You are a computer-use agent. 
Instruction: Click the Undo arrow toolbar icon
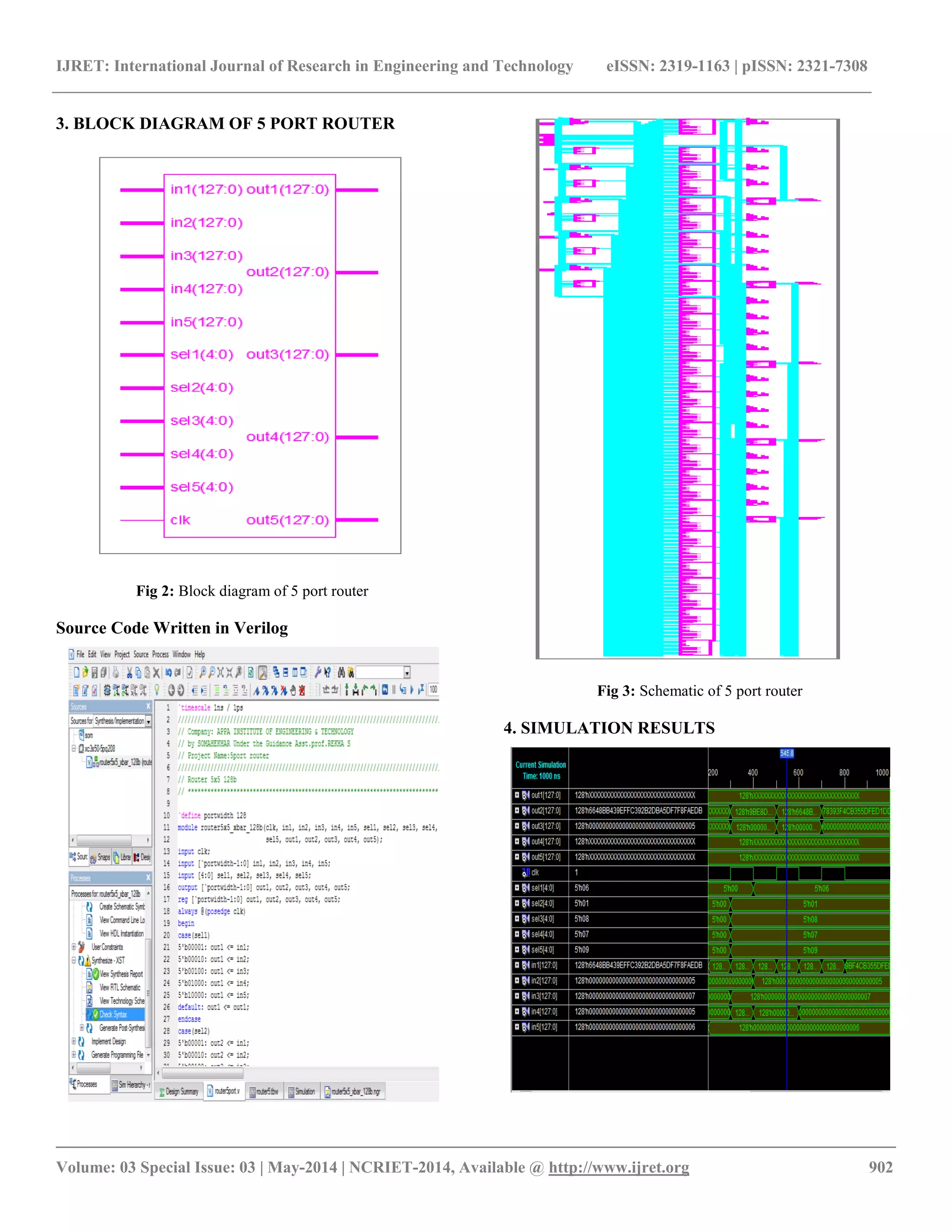click(169, 672)
